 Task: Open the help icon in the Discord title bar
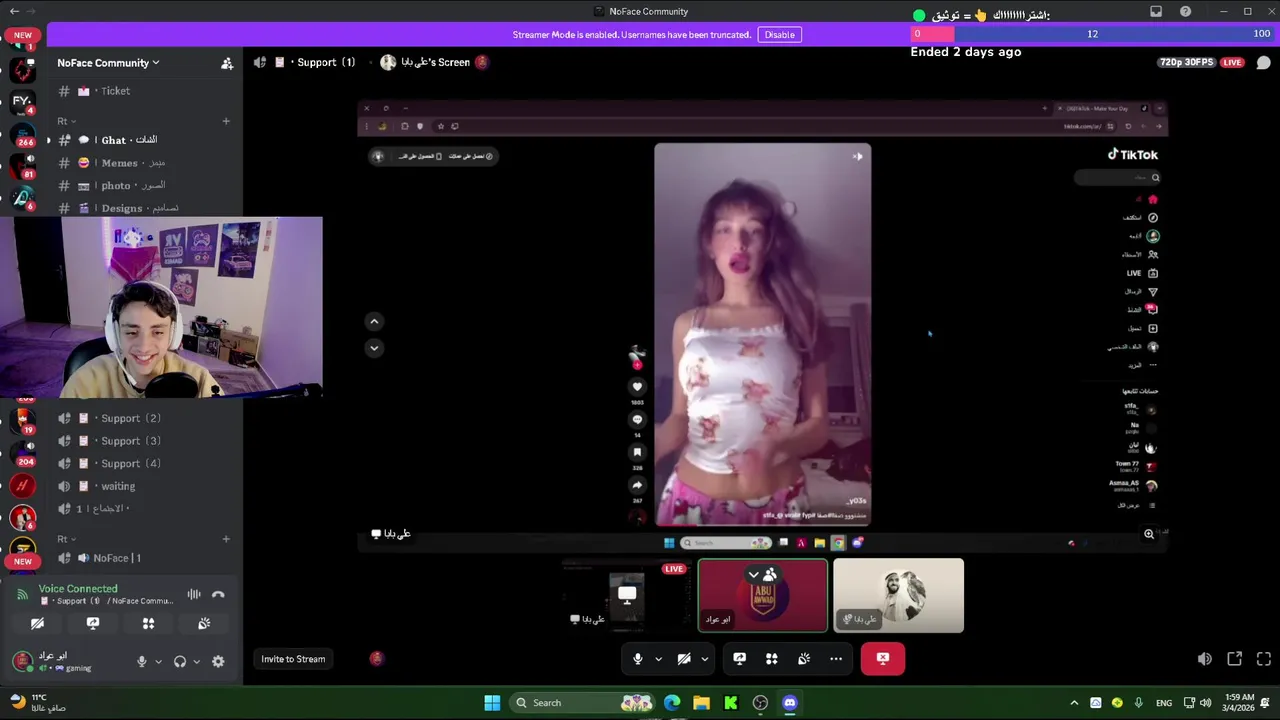(1185, 11)
